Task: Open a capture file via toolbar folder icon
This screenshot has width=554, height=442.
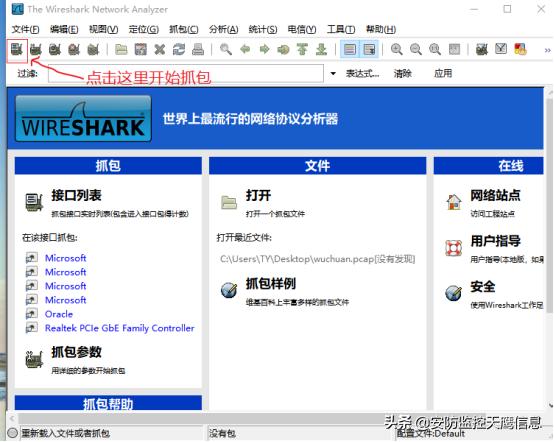Action: (x=121, y=49)
